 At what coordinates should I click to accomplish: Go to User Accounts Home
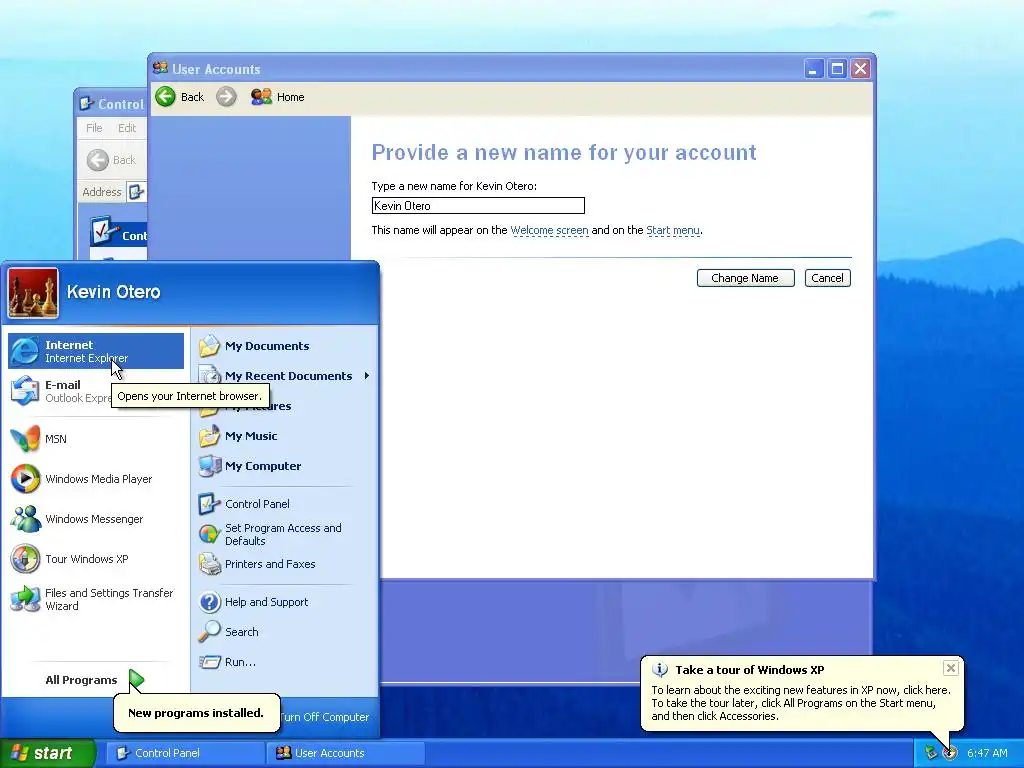(278, 97)
